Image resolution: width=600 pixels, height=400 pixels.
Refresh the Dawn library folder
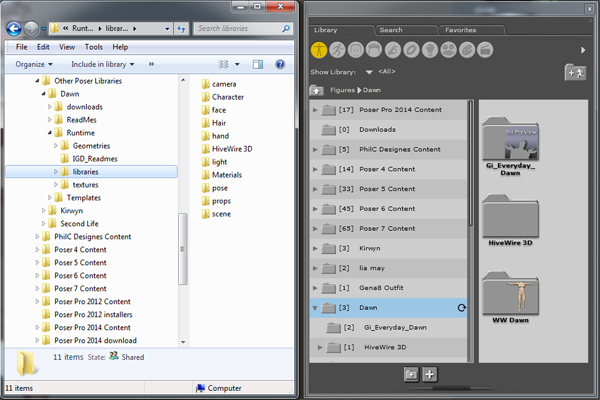coord(461,308)
